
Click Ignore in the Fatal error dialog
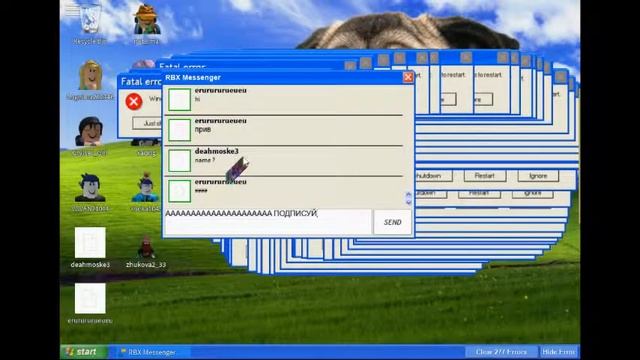coord(538,176)
